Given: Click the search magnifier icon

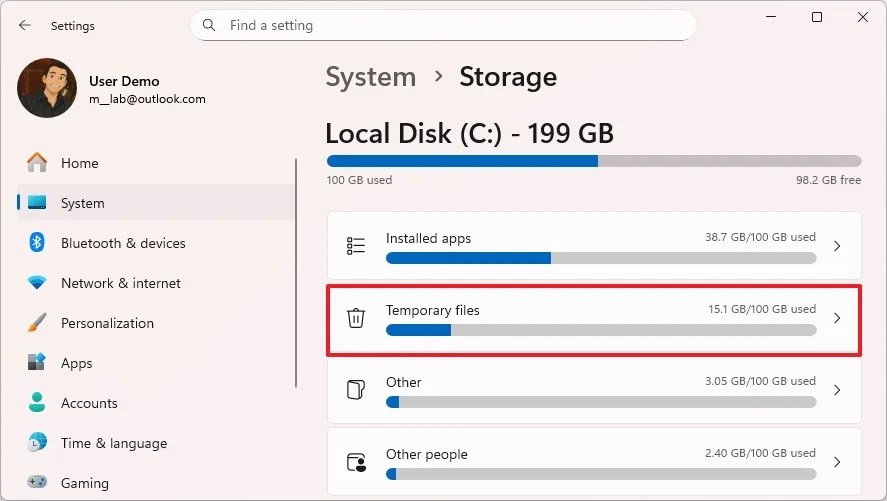Looking at the screenshot, I should pyautogui.click(x=209, y=25).
